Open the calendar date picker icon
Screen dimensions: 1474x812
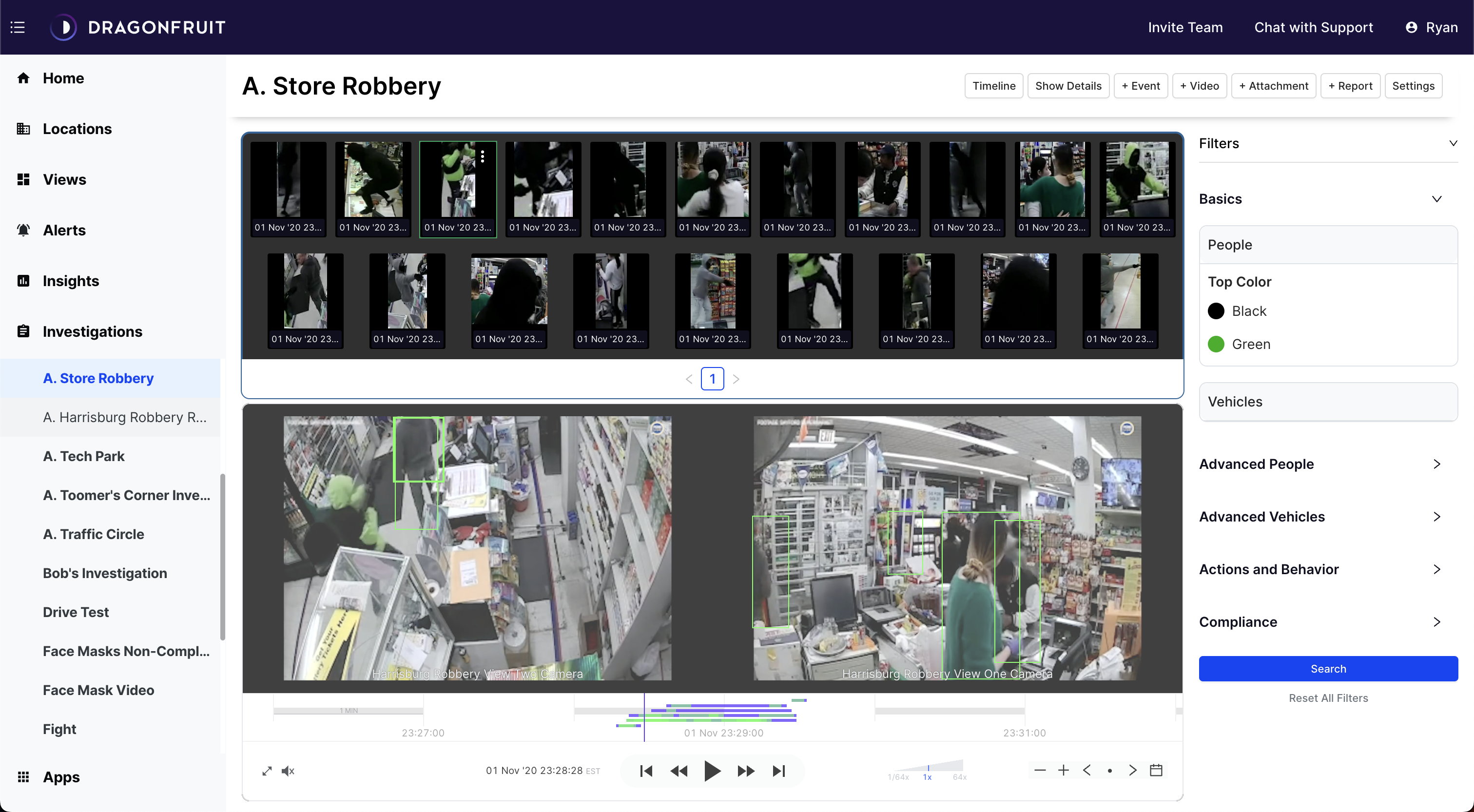tap(1156, 770)
